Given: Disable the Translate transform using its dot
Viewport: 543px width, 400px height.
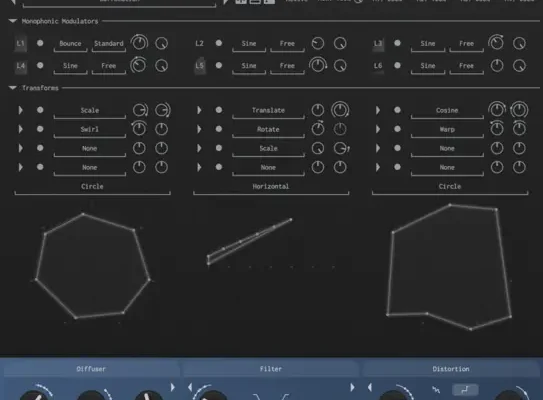Looking at the screenshot, I should point(219,110).
